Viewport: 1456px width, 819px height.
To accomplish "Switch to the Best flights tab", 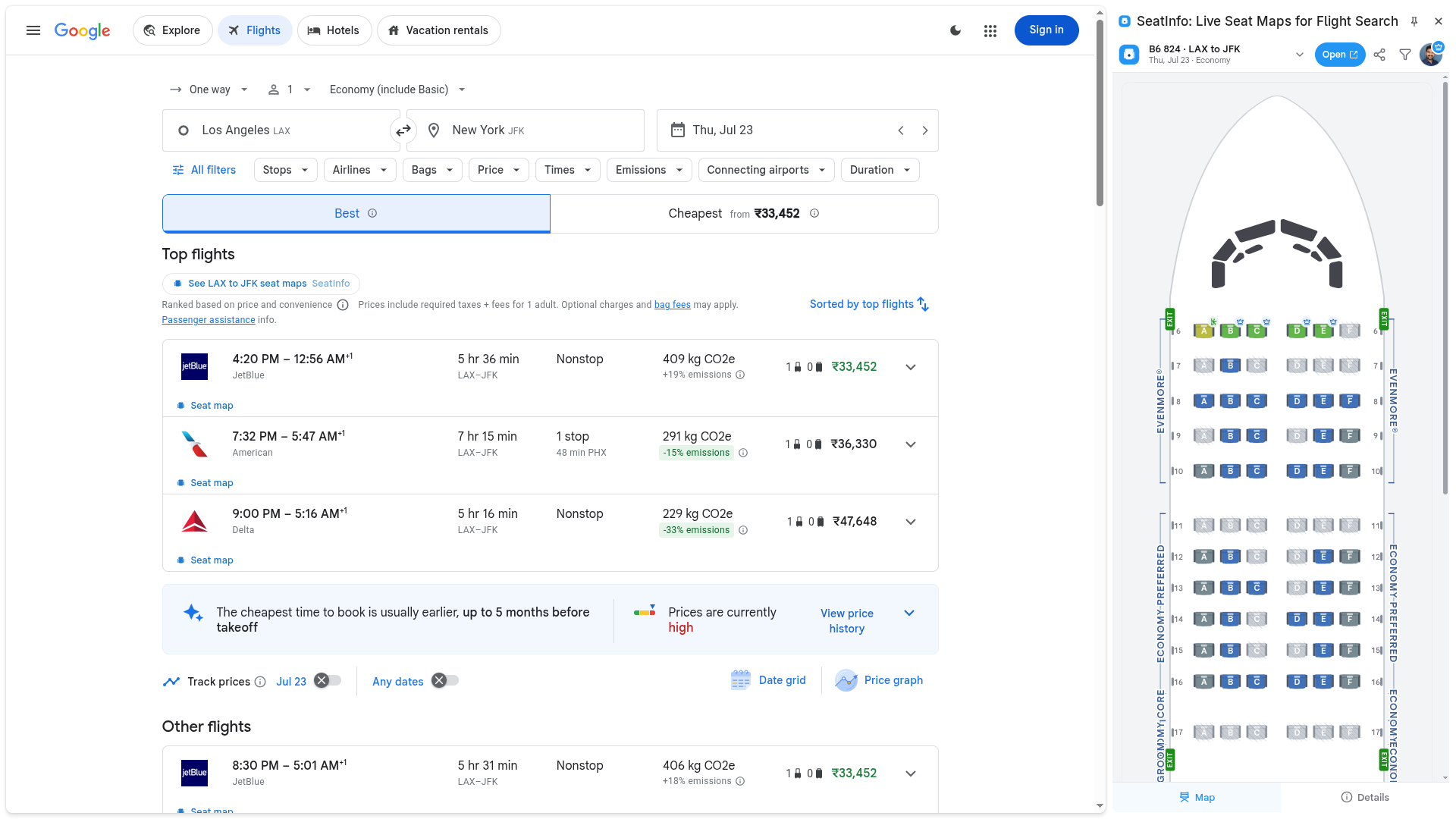I will click(x=356, y=214).
